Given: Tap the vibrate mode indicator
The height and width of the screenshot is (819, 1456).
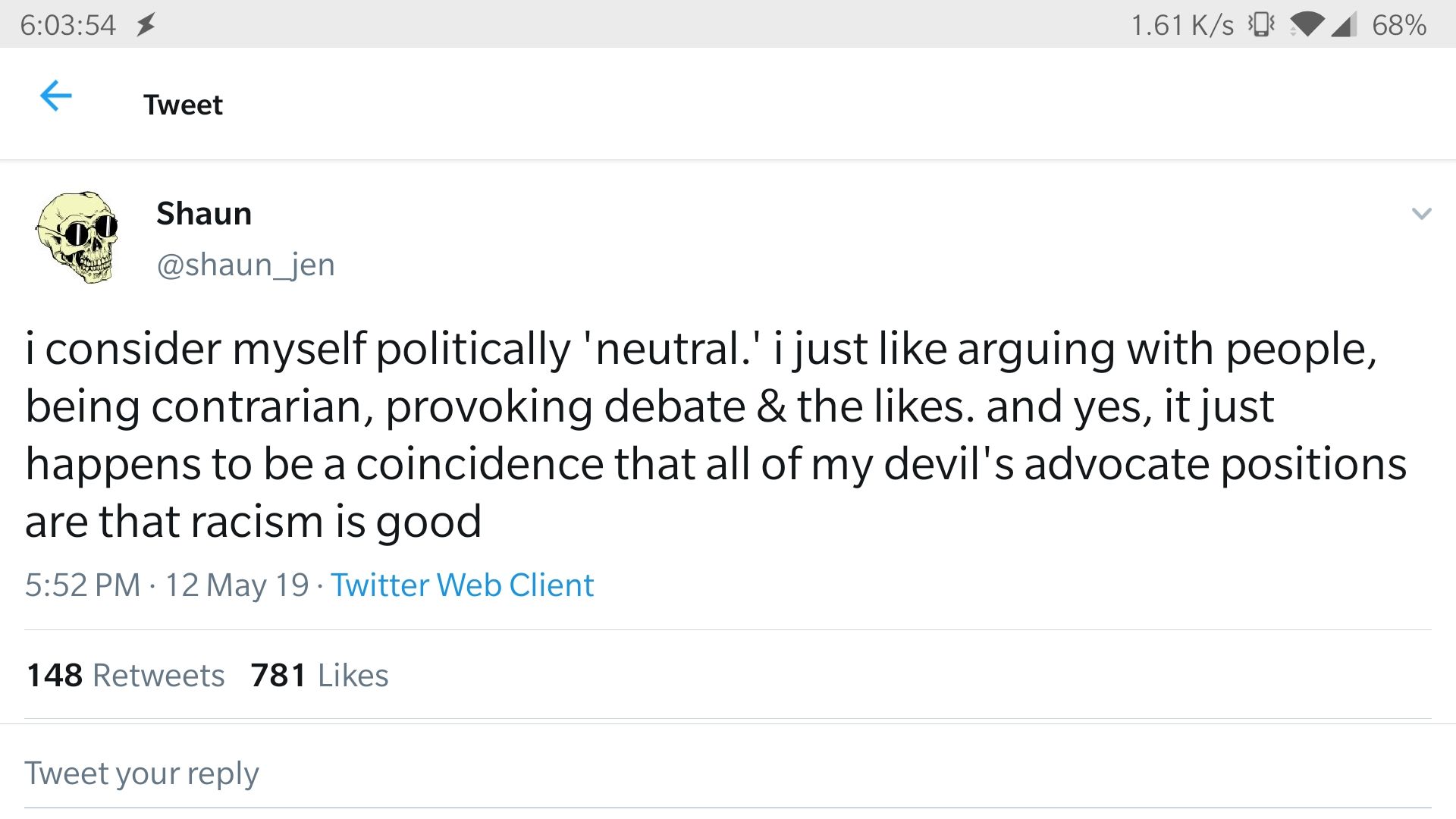Looking at the screenshot, I should [x=1260, y=24].
